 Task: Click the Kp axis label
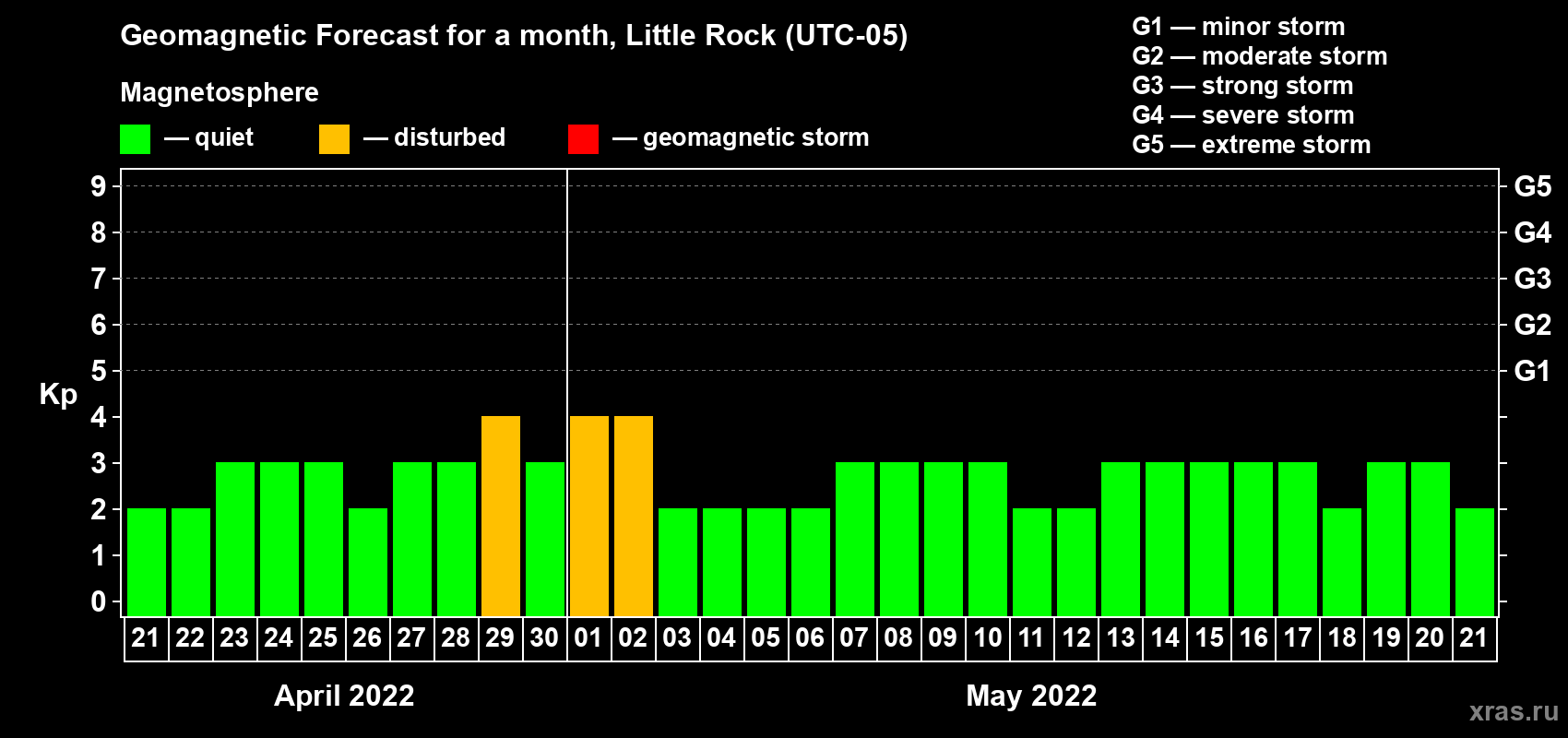tap(58, 395)
